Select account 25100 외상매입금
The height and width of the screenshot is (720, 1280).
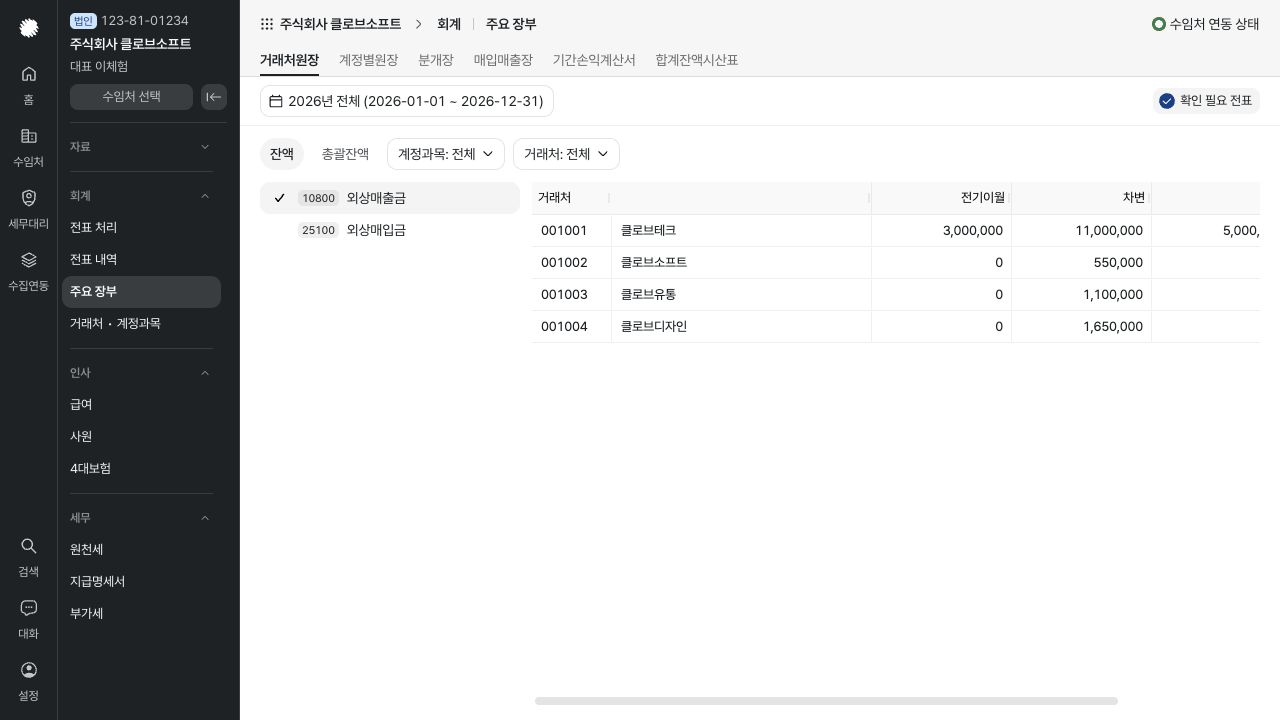(x=390, y=230)
